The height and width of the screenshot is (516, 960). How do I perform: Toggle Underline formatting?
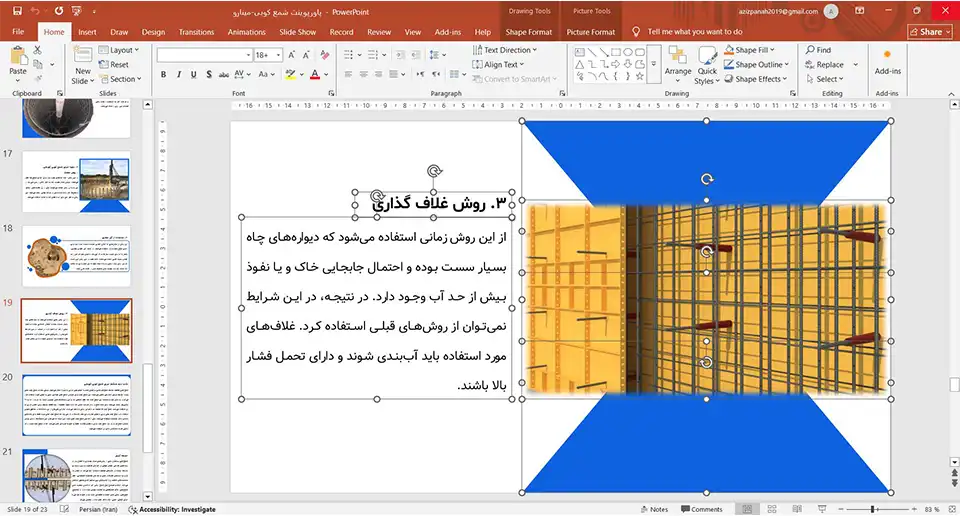coord(193,75)
